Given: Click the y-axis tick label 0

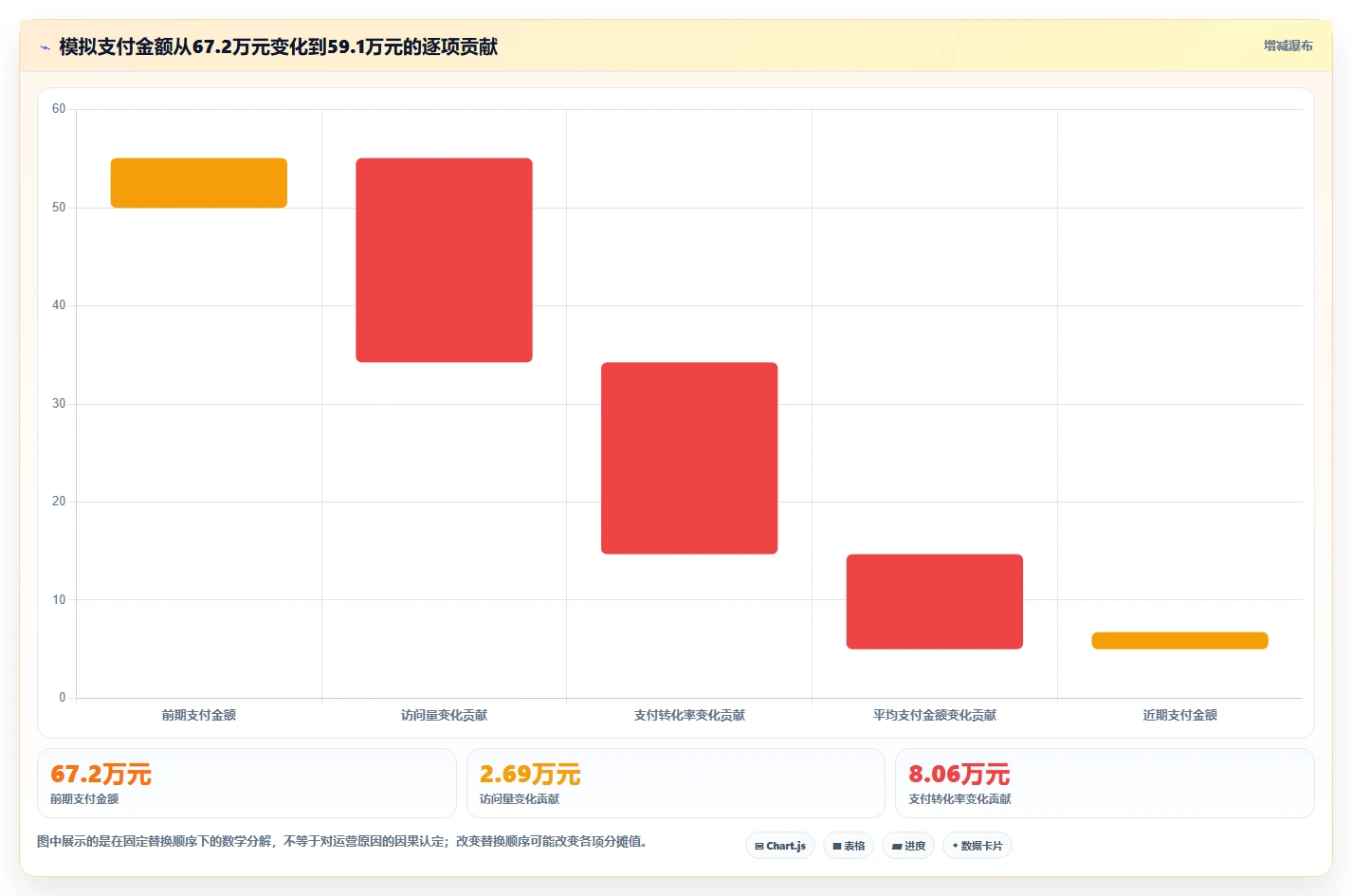Looking at the screenshot, I should pyautogui.click(x=63, y=698).
